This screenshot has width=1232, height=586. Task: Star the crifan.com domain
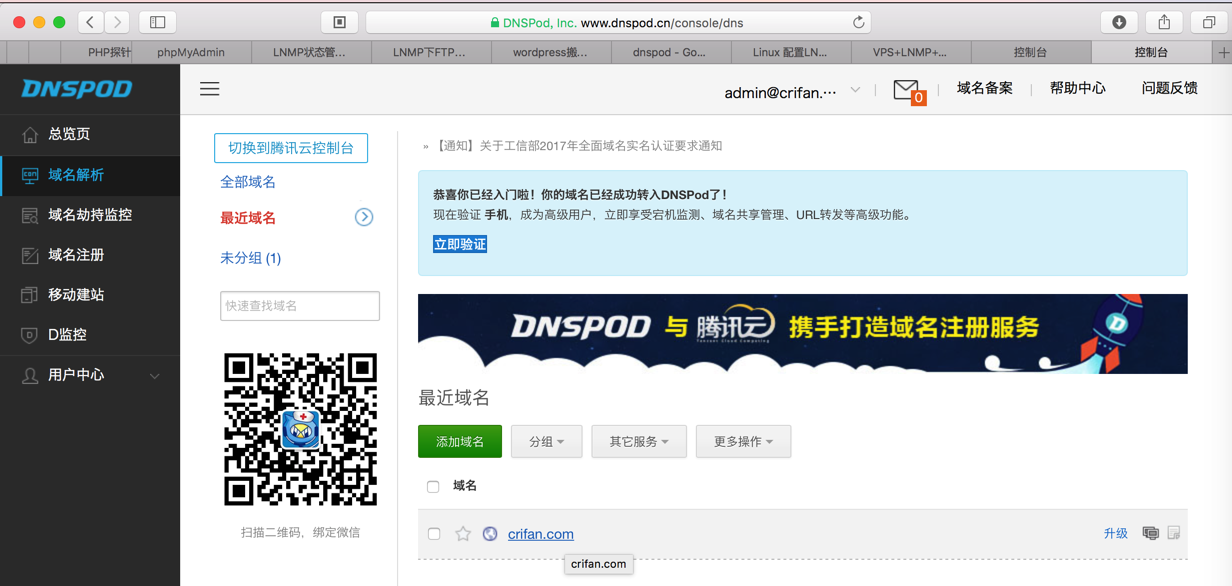(x=463, y=534)
